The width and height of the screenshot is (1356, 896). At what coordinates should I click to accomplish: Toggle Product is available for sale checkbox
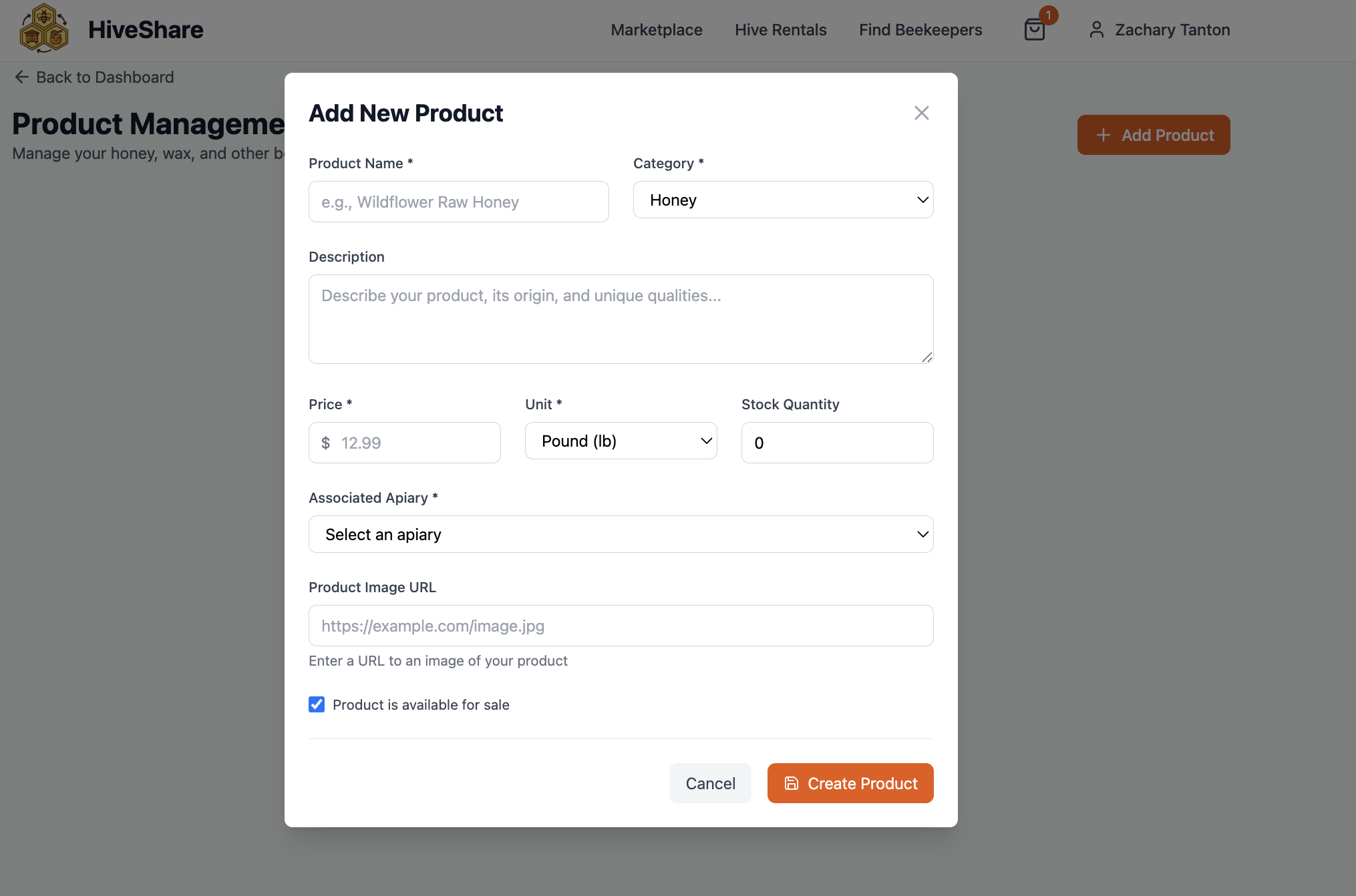[x=317, y=704]
